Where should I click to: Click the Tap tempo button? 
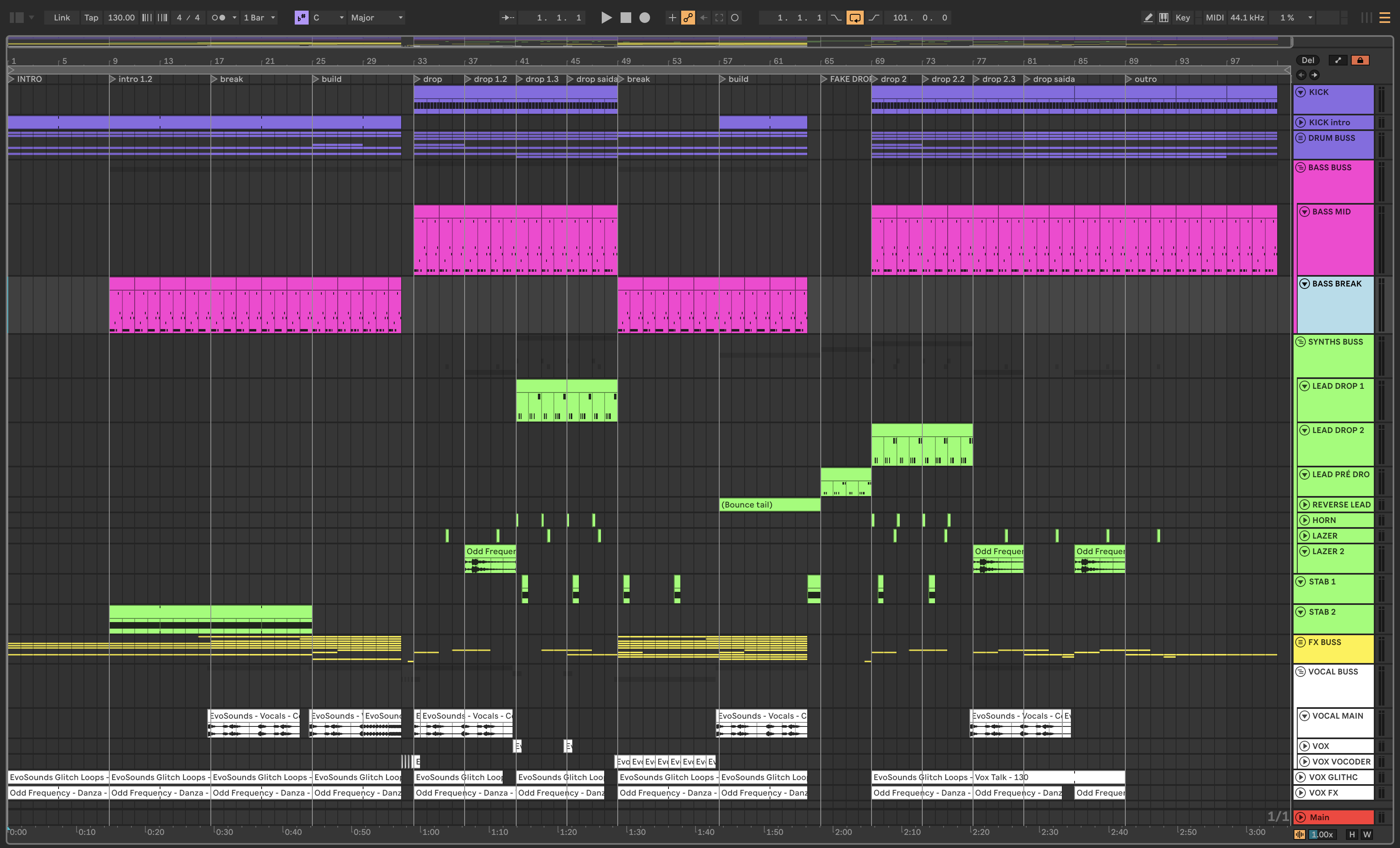(91, 18)
